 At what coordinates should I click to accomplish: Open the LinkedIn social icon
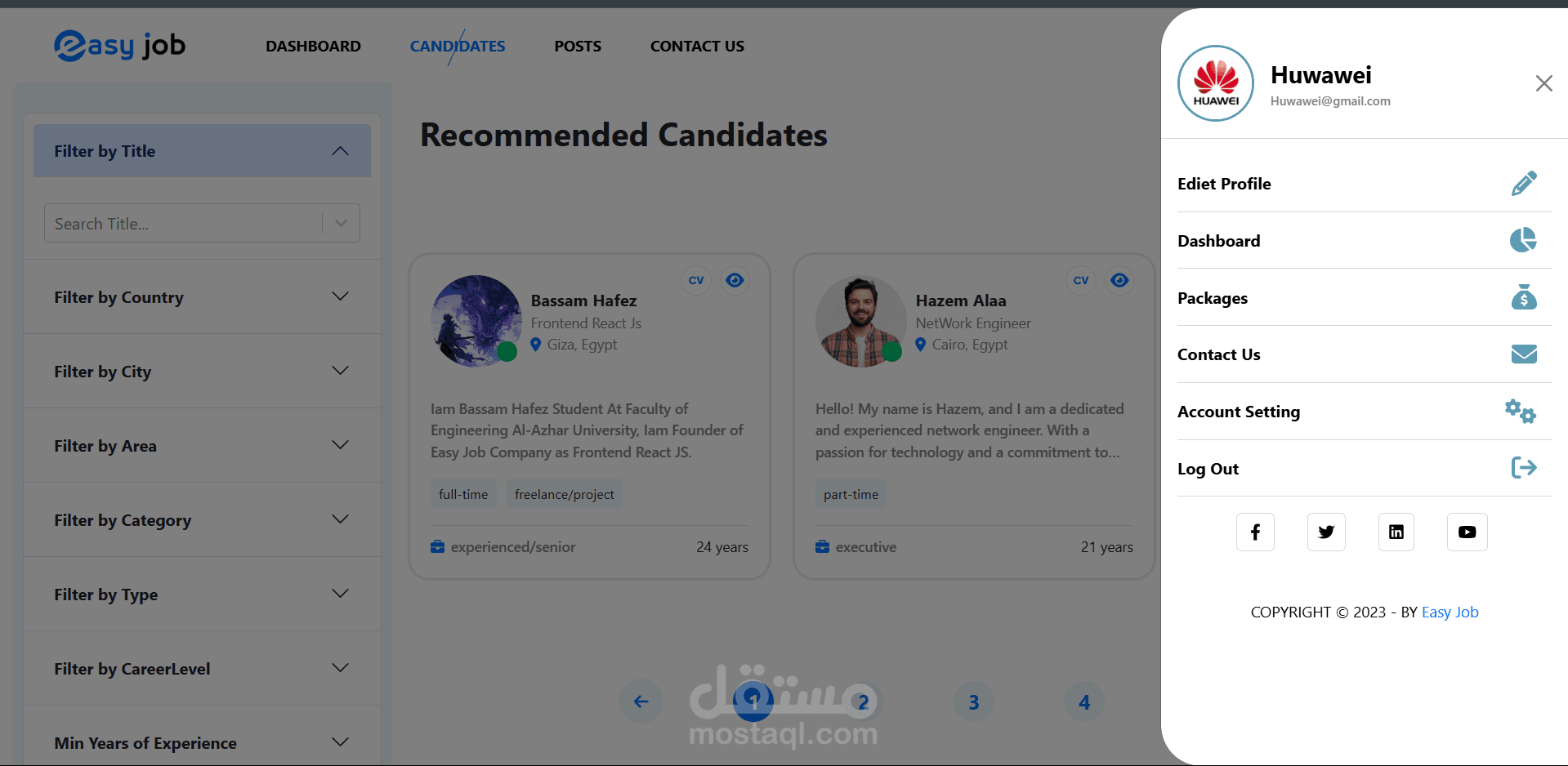click(x=1396, y=532)
